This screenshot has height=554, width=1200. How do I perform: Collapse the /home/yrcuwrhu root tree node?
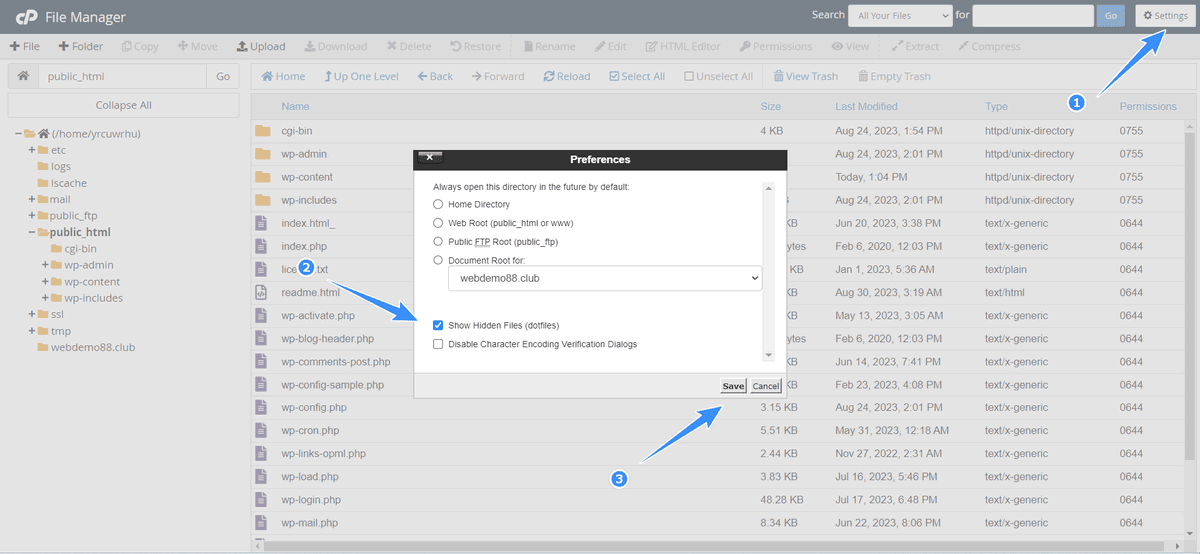click(x=18, y=133)
